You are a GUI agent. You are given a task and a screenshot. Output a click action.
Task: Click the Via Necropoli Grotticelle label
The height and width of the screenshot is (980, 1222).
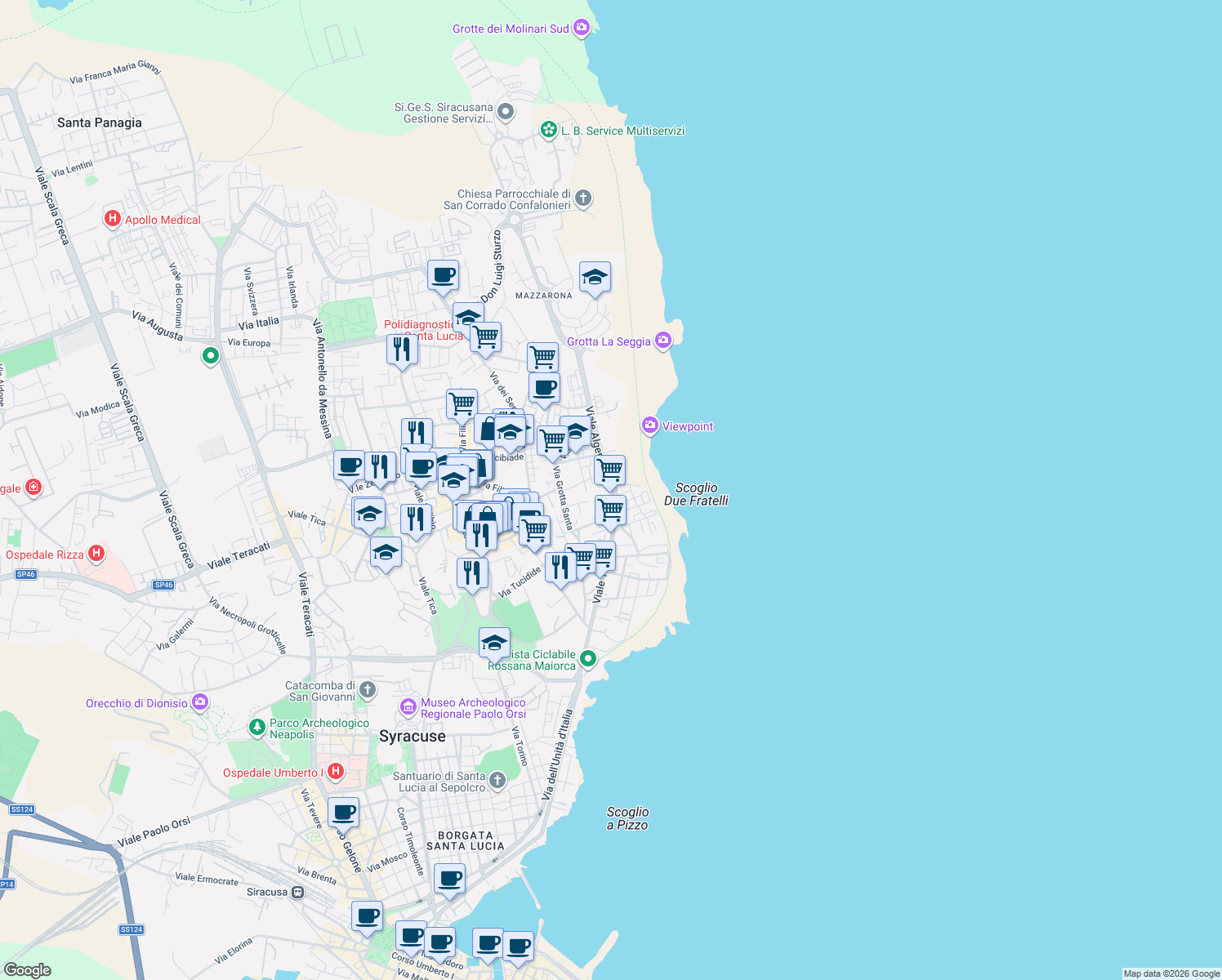tap(248, 626)
